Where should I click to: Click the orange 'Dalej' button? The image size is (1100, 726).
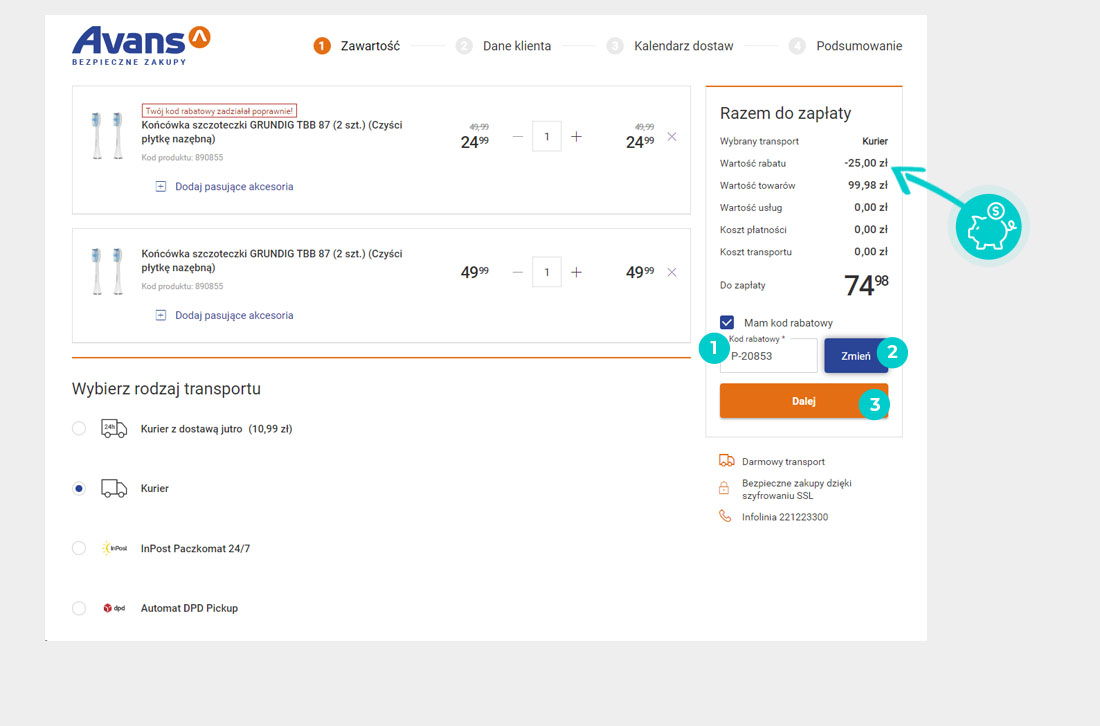(x=804, y=401)
